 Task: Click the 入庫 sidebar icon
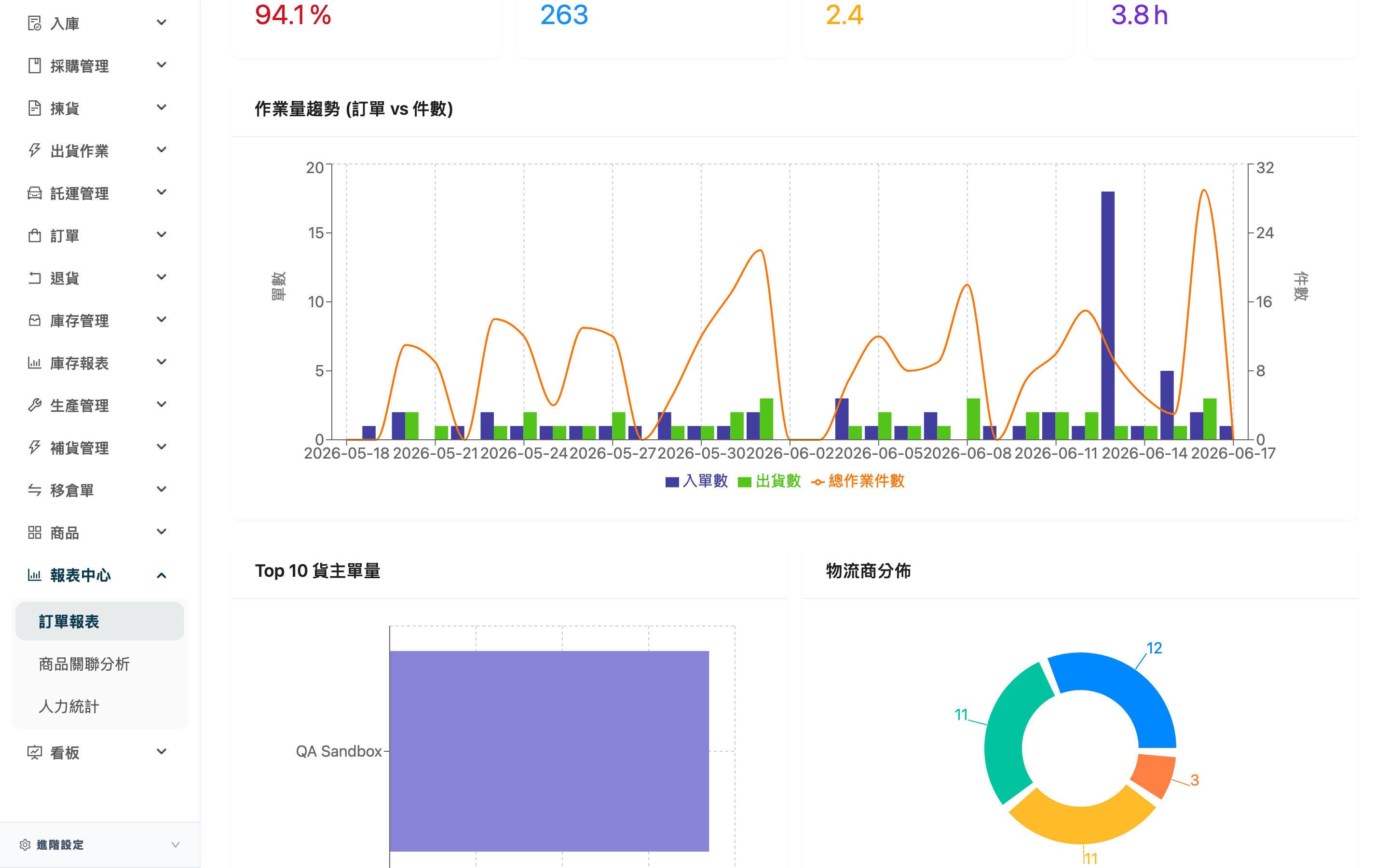click(34, 23)
